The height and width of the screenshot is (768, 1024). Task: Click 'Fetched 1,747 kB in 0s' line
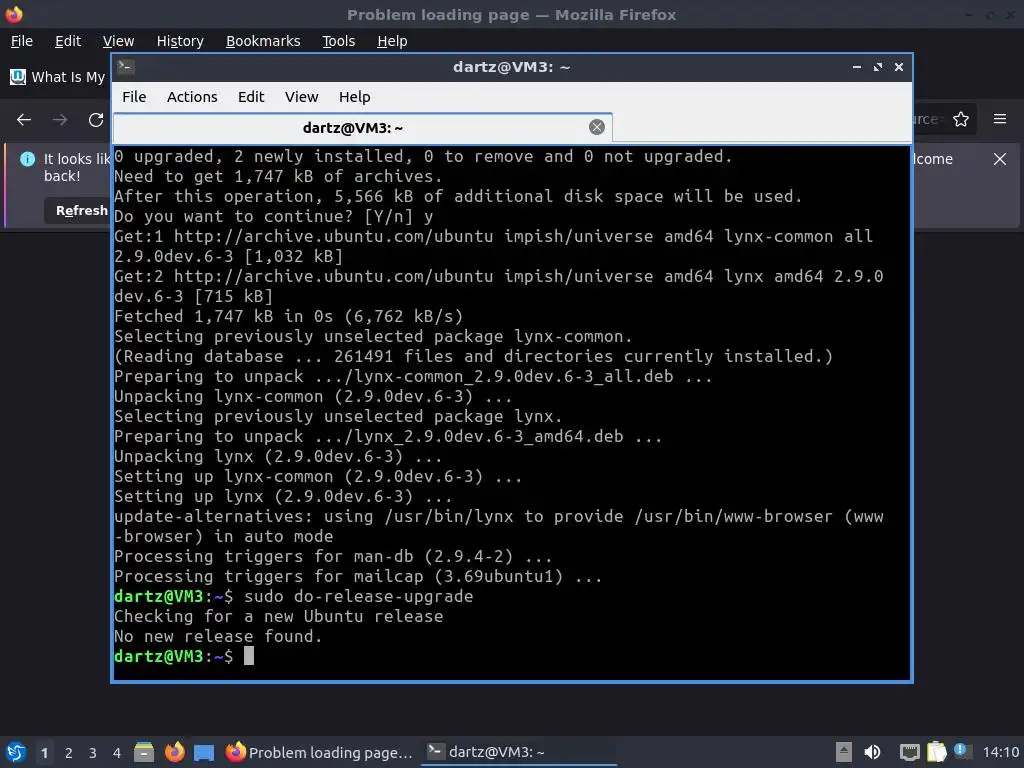(288, 316)
